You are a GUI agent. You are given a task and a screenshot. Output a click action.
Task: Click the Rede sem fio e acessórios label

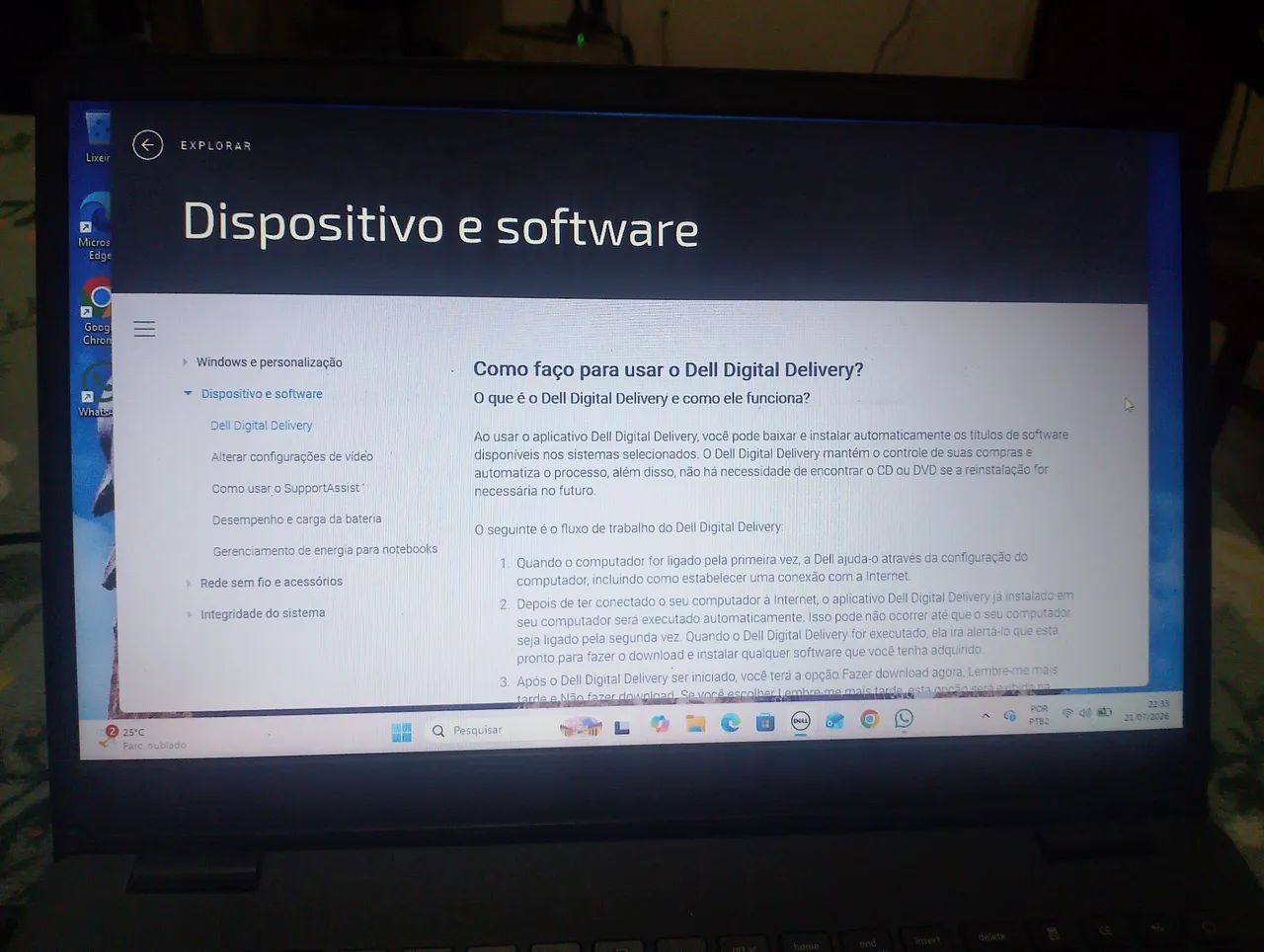pyautogui.click(x=272, y=583)
